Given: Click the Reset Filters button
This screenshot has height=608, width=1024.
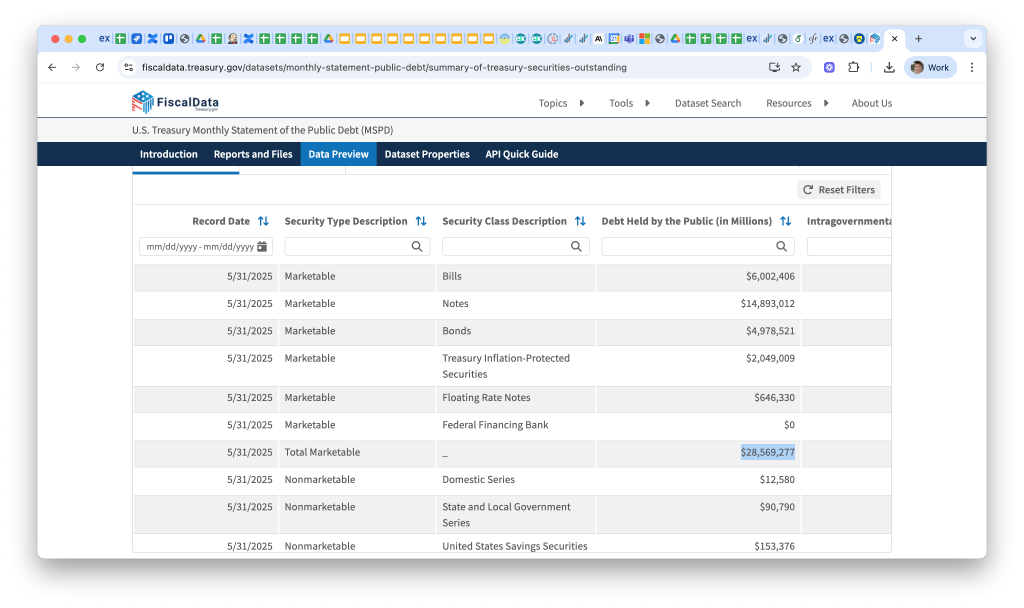Looking at the screenshot, I should pyautogui.click(x=838, y=190).
